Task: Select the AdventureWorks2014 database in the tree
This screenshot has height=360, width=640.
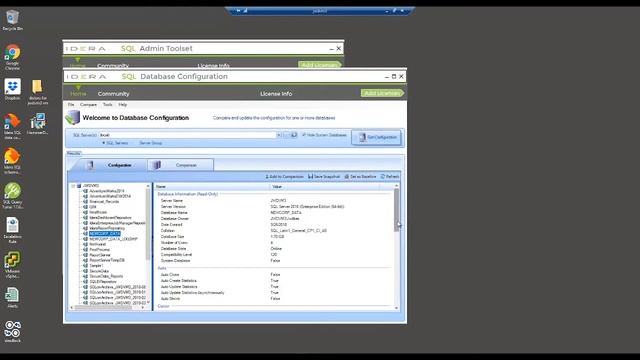Action: click(x=107, y=191)
